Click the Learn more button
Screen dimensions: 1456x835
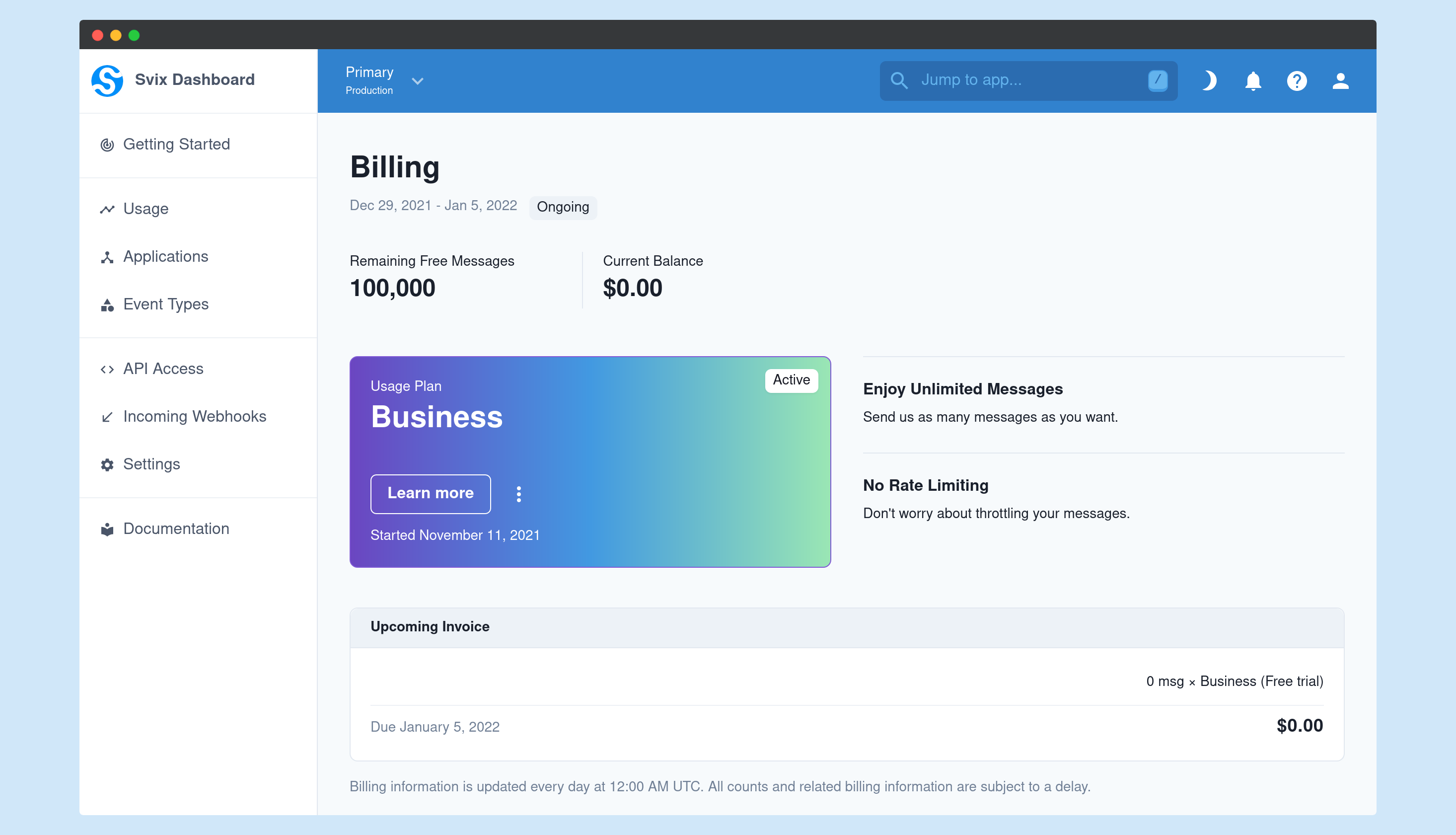431,493
